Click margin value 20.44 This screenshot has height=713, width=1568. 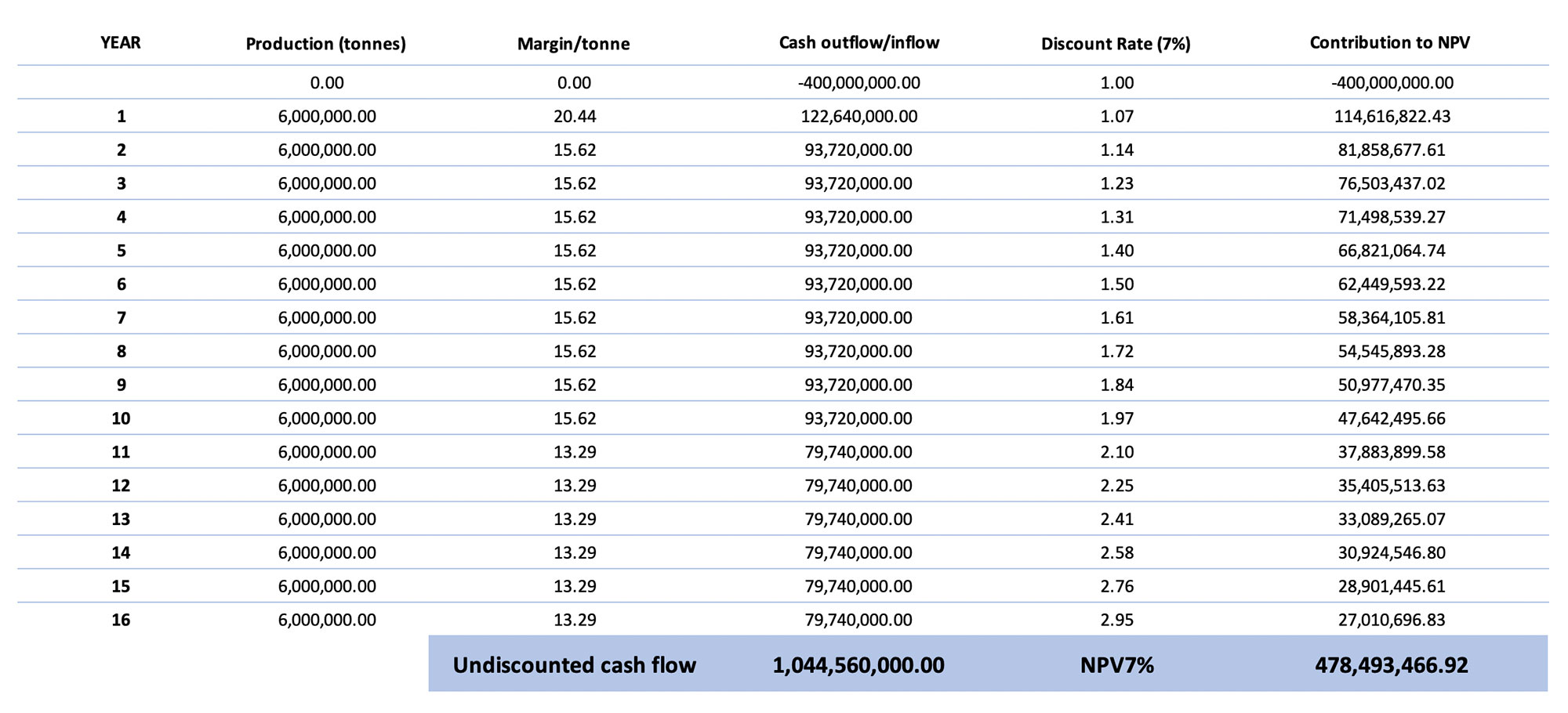point(575,116)
